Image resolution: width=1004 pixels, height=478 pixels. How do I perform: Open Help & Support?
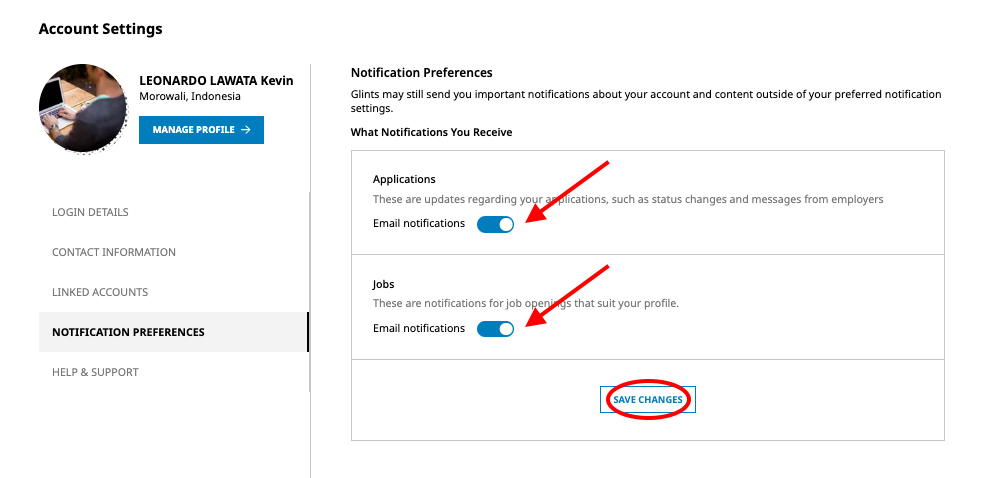pyautogui.click(x=95, y=372)
